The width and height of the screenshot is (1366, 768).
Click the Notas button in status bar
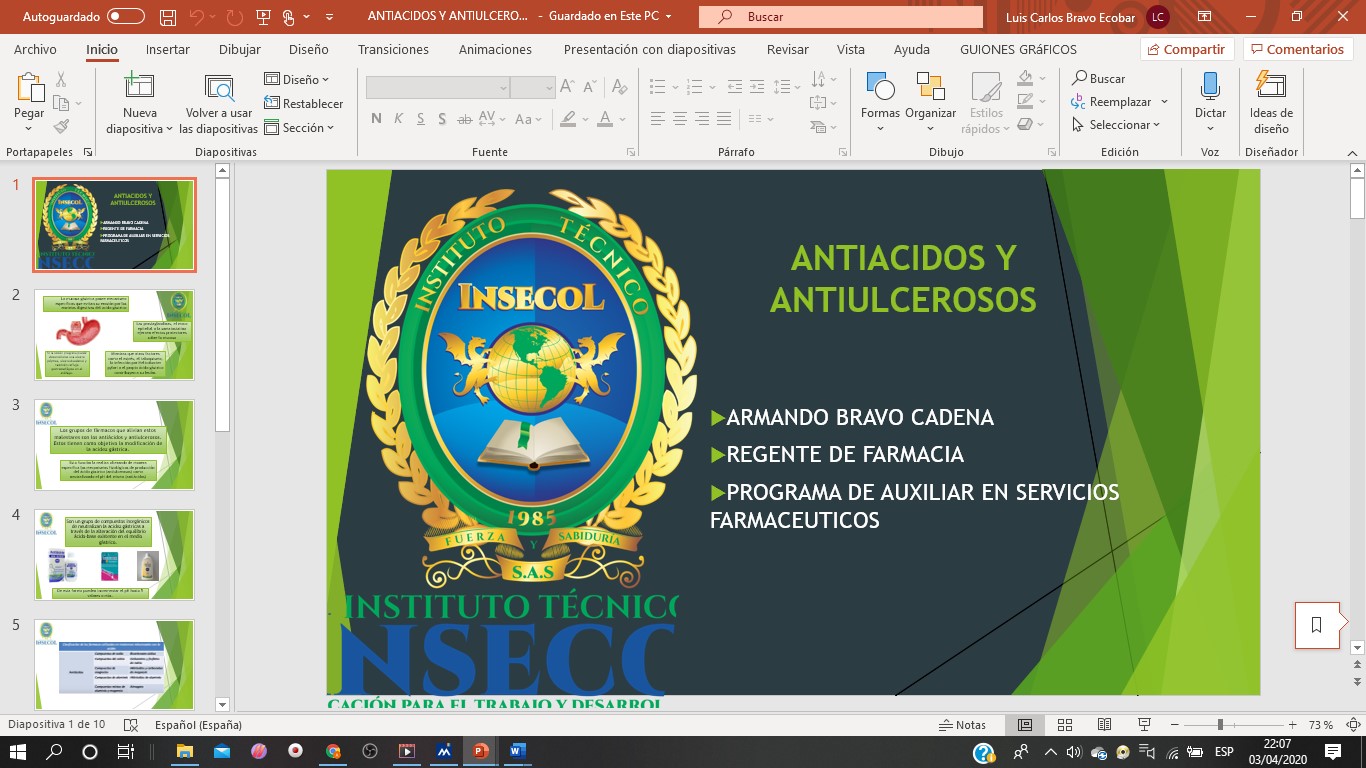click(x=962, y=725)
